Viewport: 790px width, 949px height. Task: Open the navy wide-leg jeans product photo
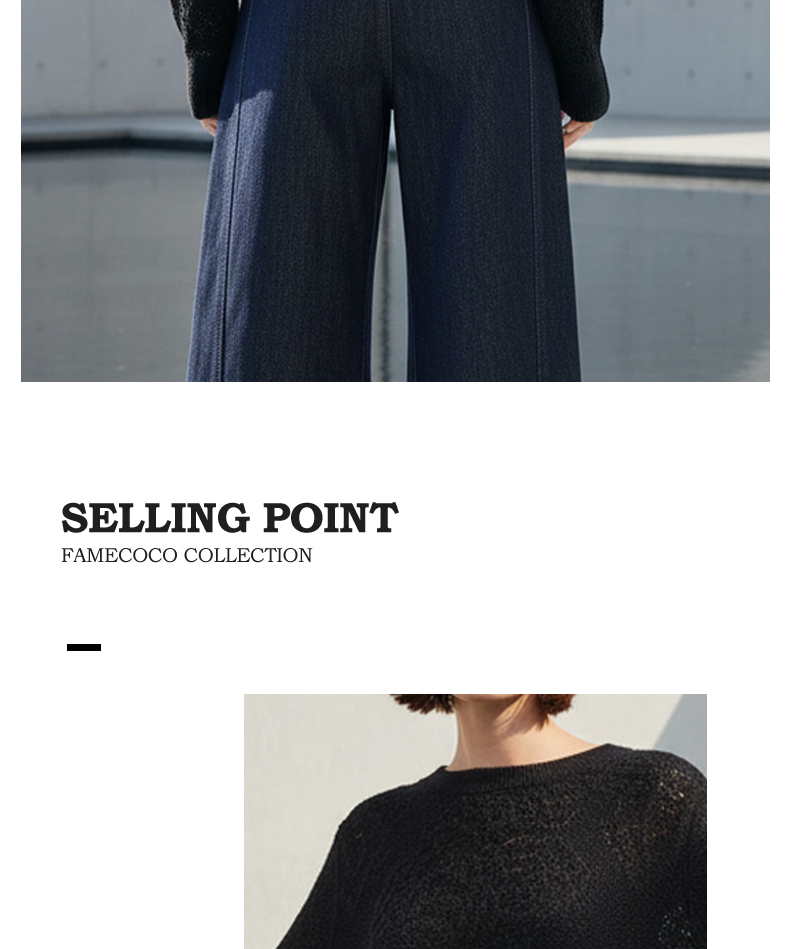tap(395, 191)
